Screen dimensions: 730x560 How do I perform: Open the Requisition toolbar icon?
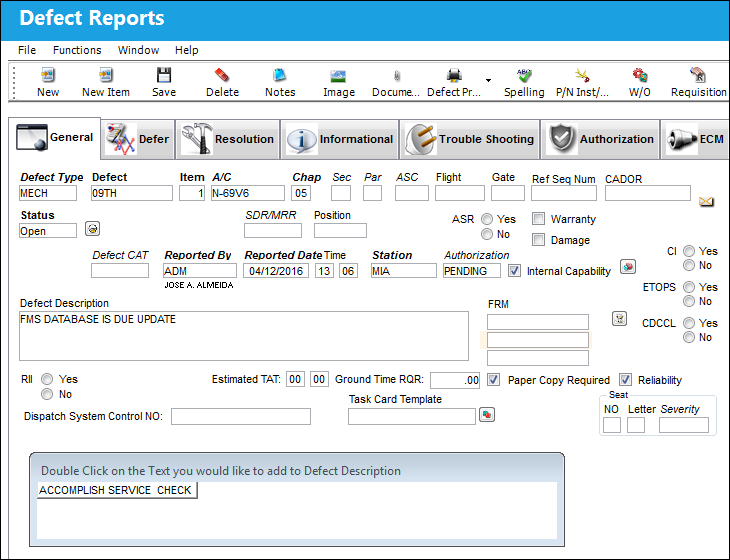[x=698, y=75]
